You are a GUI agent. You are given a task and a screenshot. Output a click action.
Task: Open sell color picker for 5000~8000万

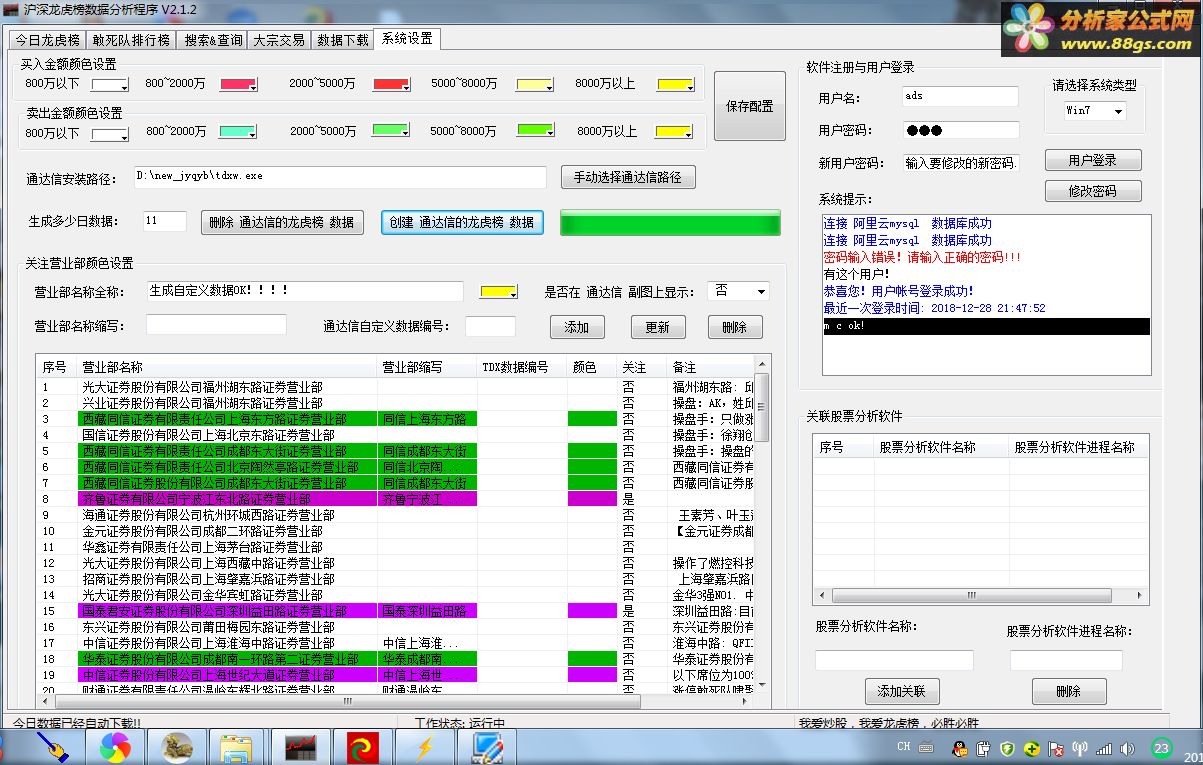click(x=536, y=130)
